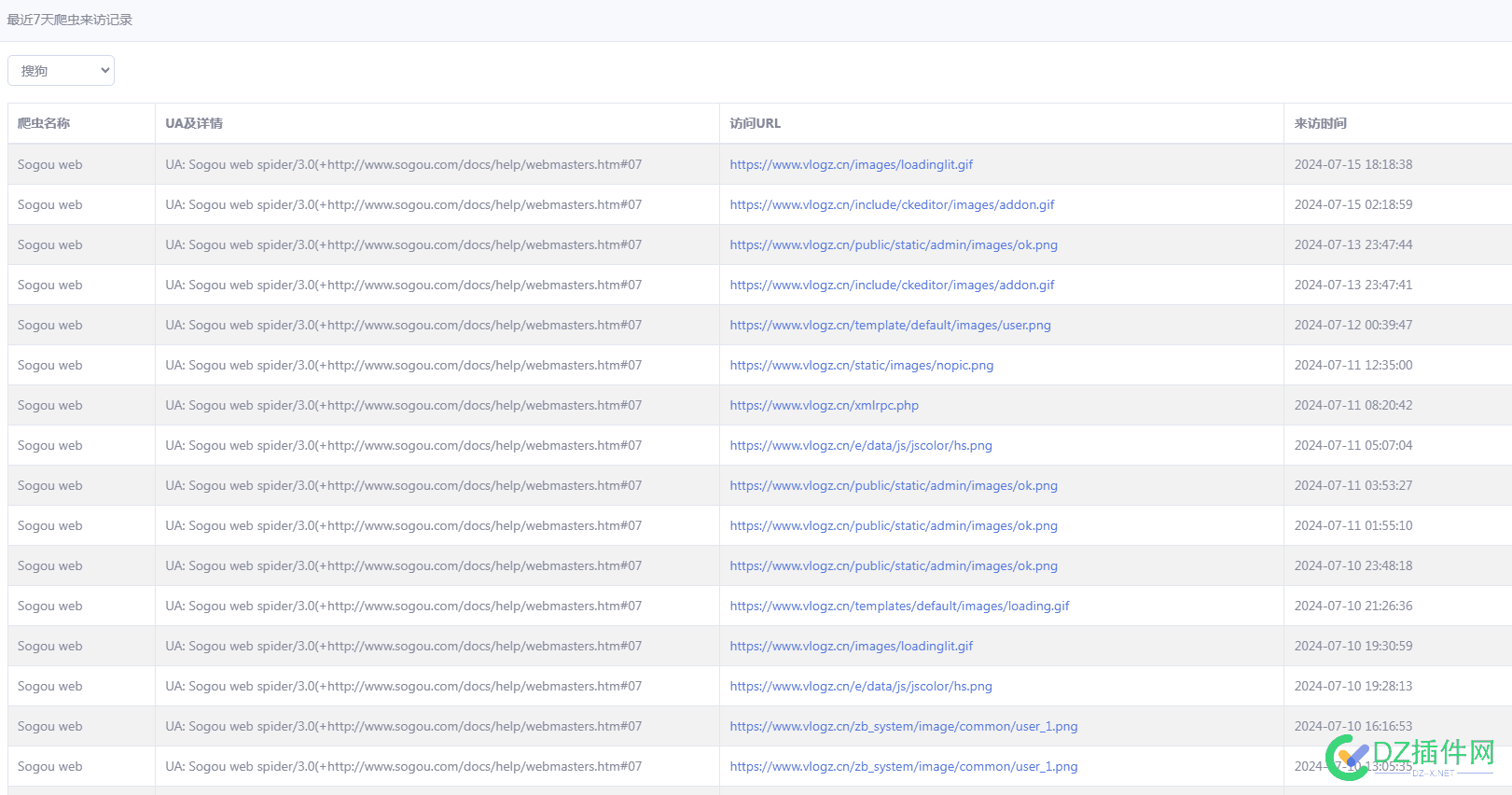Image resolution: width=1512 pixels, height=795 pixels.
Task: Select timestamp 2024-07-15 02:18:59
Action: pyautogui.click(x=1353, y=204)
